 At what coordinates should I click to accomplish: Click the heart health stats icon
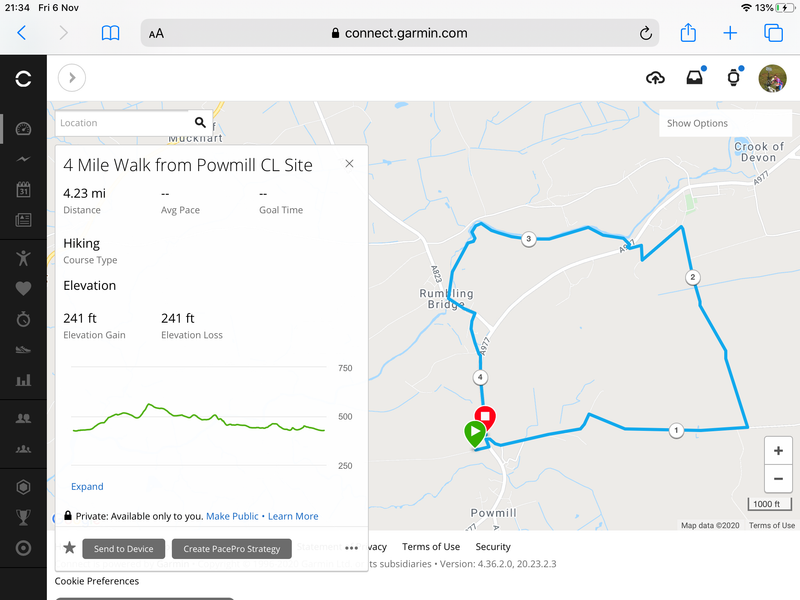pos(23,289)
